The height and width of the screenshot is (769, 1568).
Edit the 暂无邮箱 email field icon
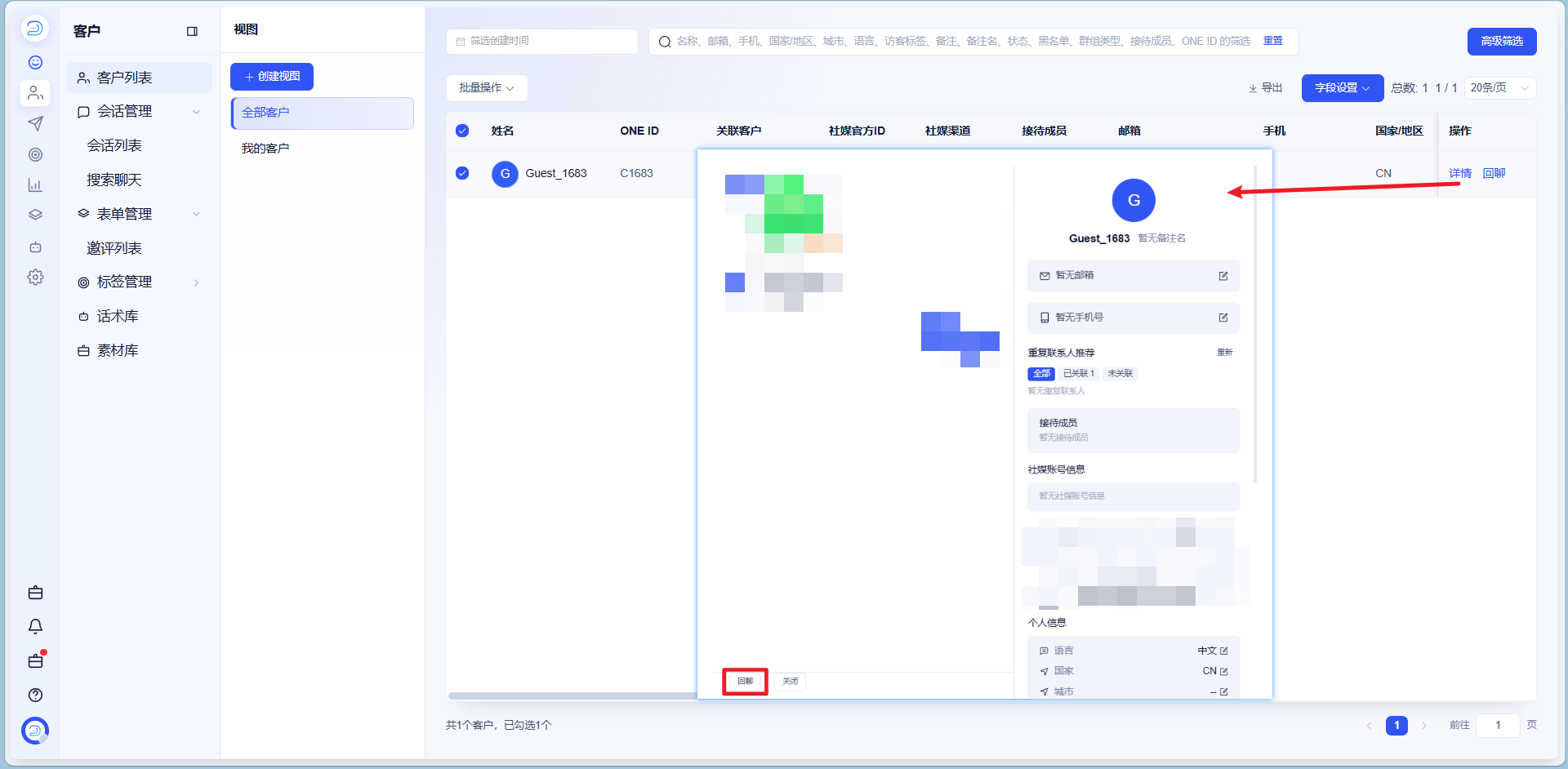pyautogui.click(x=1223, y=276)
